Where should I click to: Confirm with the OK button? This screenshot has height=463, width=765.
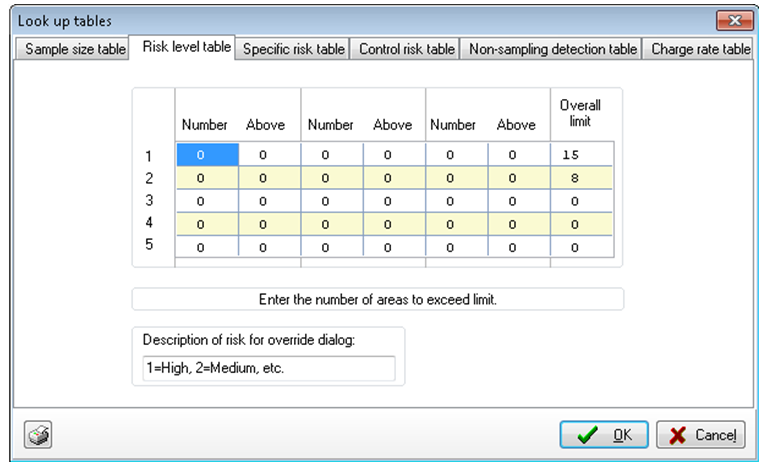[604, 434]
